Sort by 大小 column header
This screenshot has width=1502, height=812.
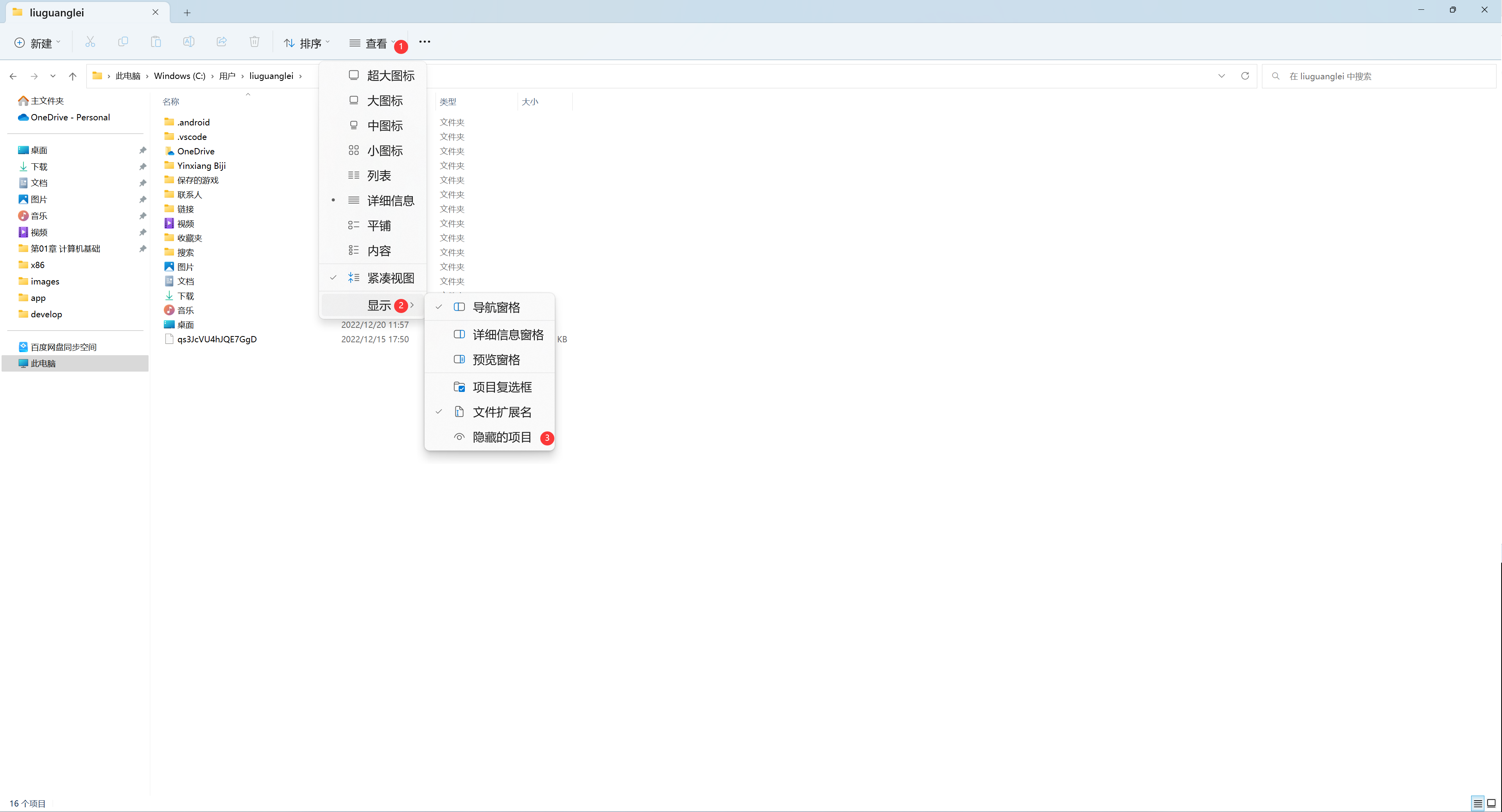(x=530, y=102)
